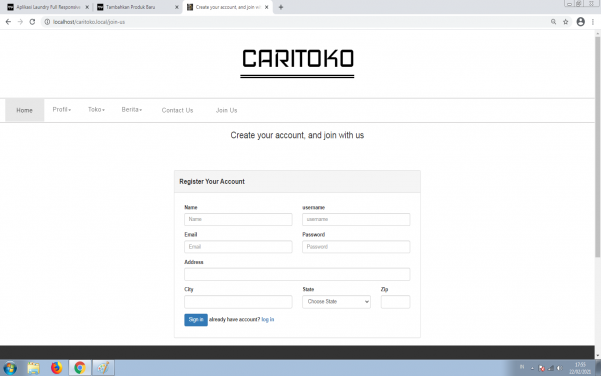Close the Create your account tab
Screen dimensions: 601x376
266,7
